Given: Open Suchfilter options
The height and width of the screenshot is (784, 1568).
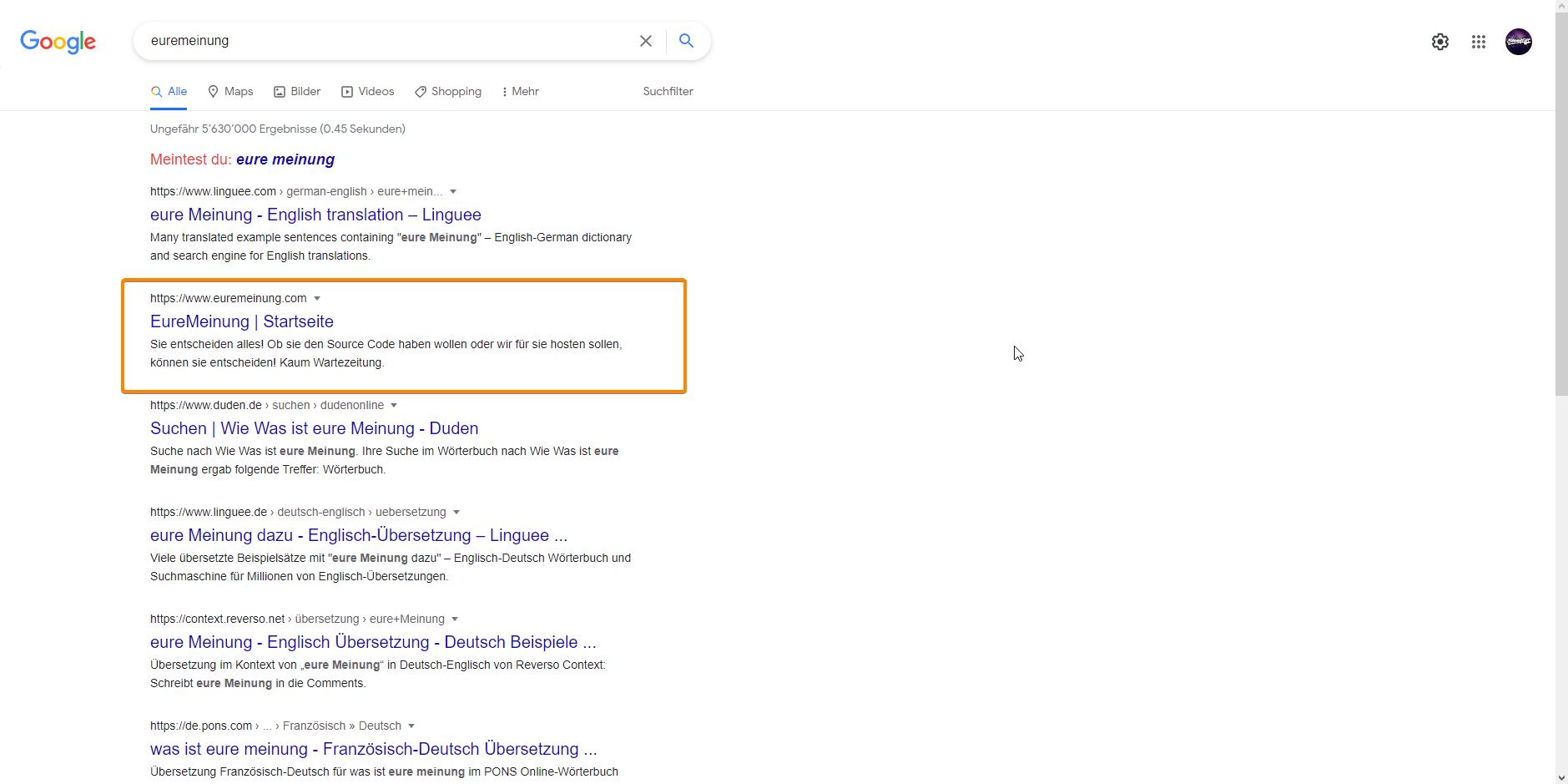Looking at the screenshot, I should click(668, 92).
